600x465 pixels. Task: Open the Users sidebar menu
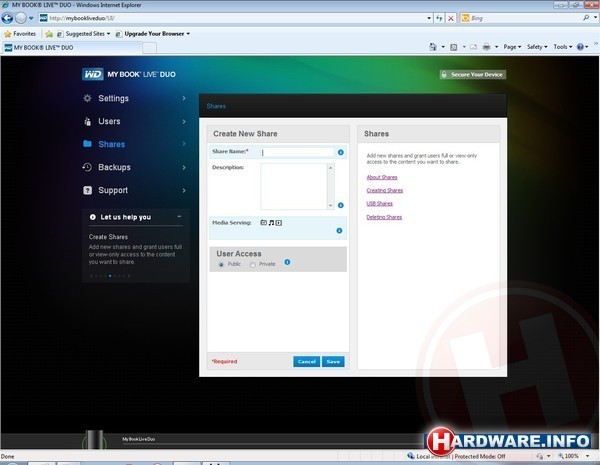coord(135,121)
